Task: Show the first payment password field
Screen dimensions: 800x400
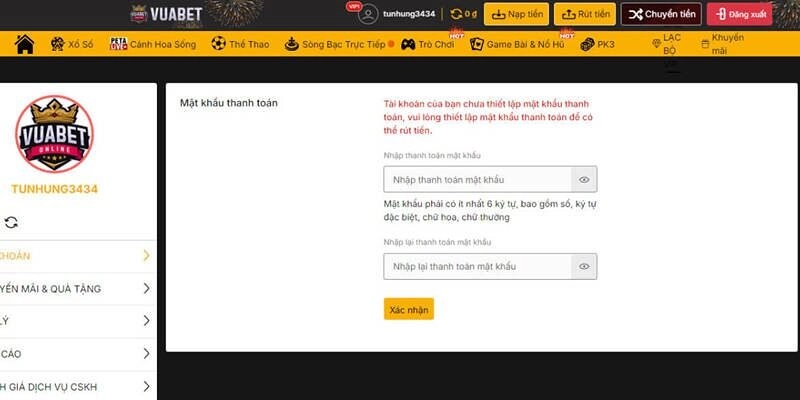Action: point(584,180)
